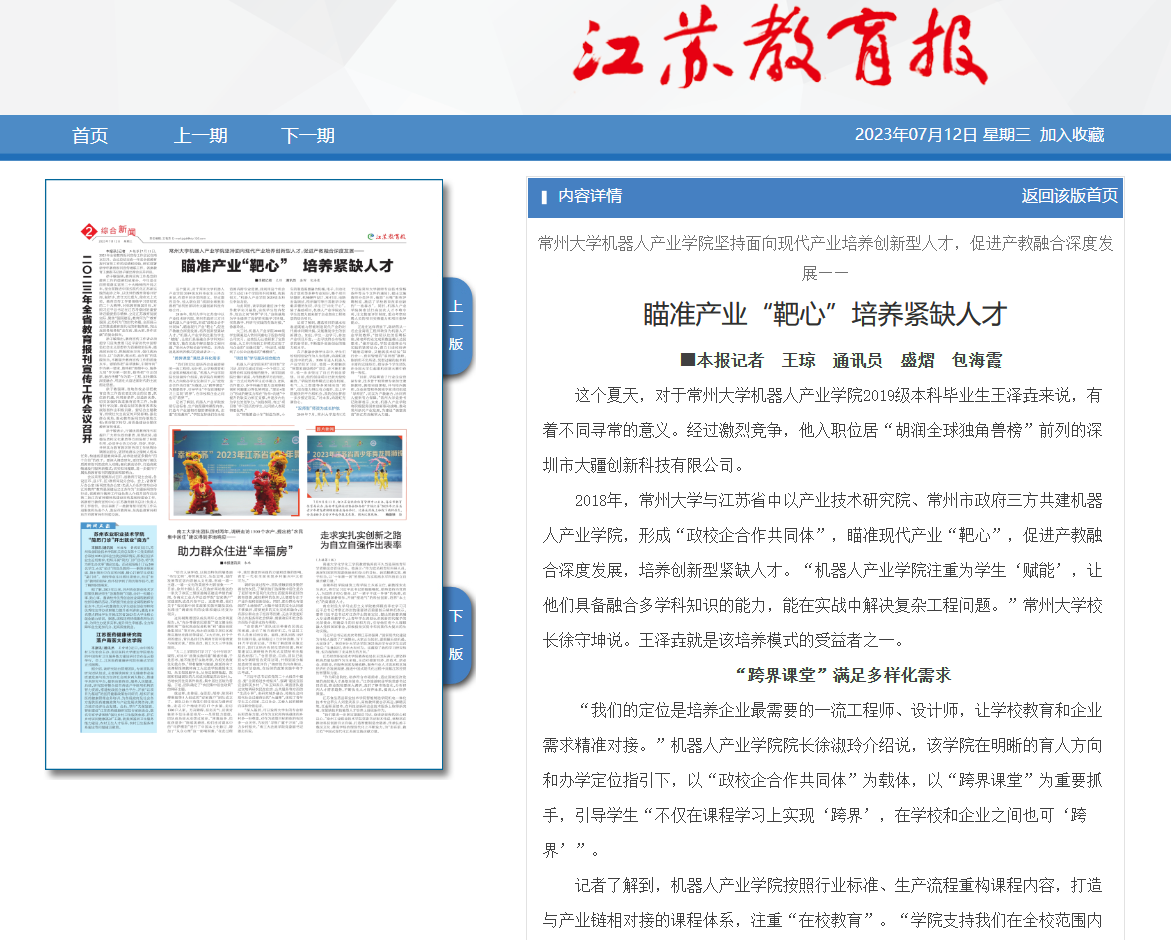Click the 内容详情 panel header marker
Viewport: 1171px width, 940px height.
click(x=544, y=197)
